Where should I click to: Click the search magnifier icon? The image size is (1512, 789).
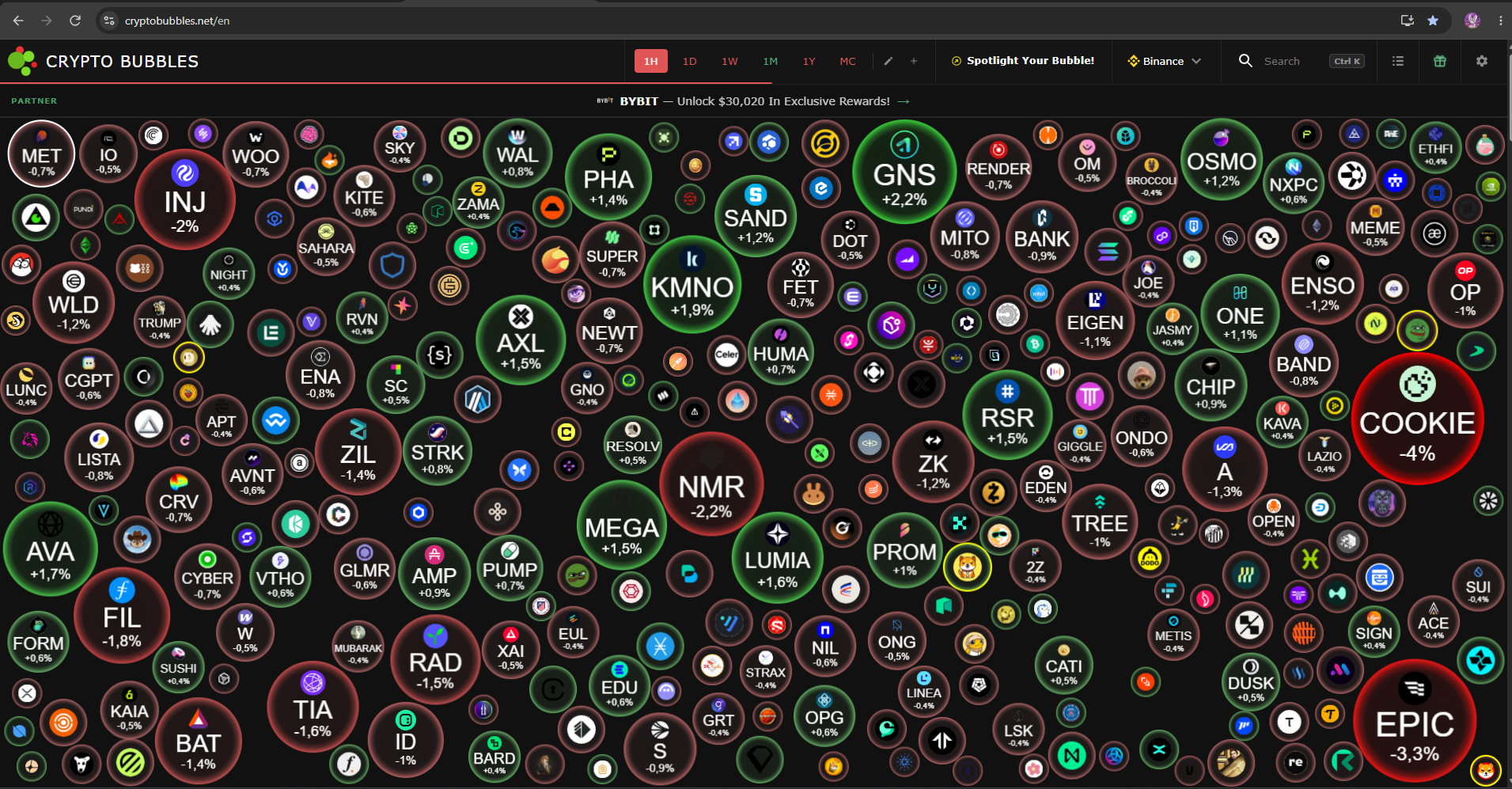coord(1245,61)
